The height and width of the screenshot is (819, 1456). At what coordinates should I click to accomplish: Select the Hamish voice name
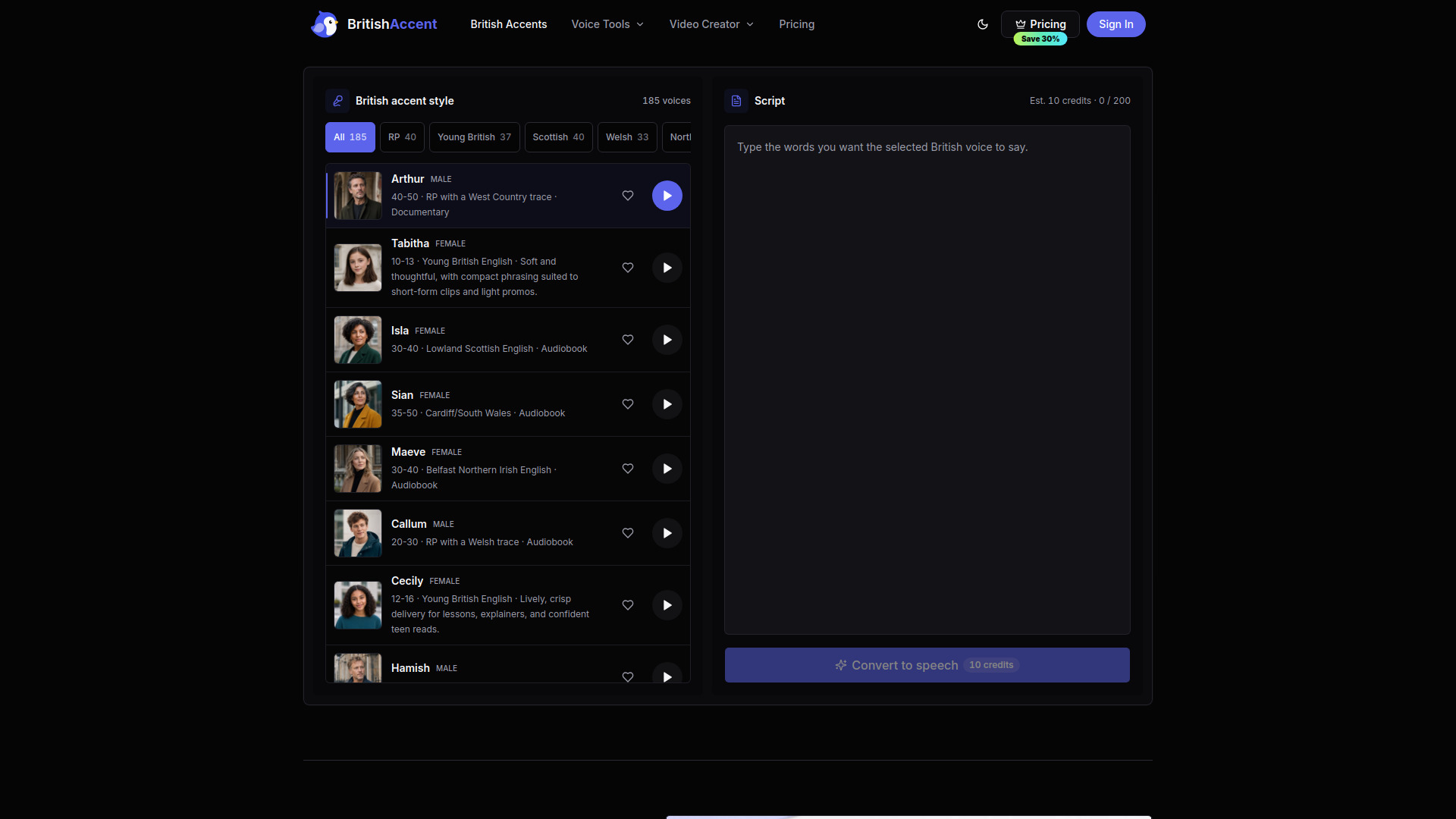[x=410, y=668]
